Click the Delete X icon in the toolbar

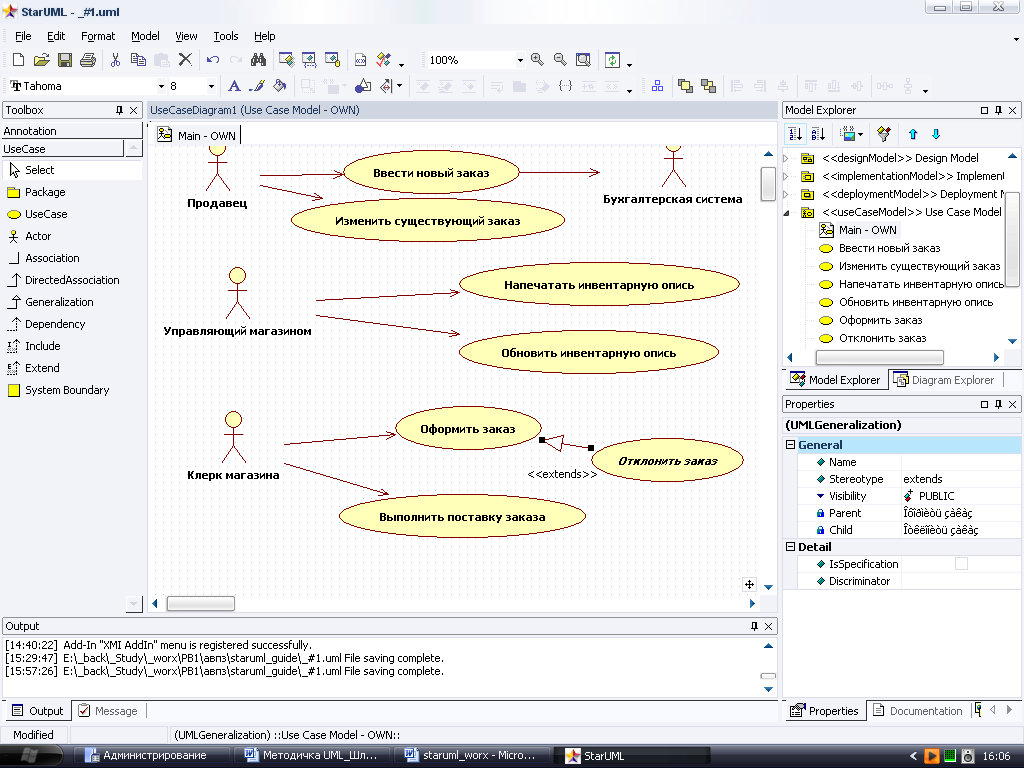[x=185, y=60]
